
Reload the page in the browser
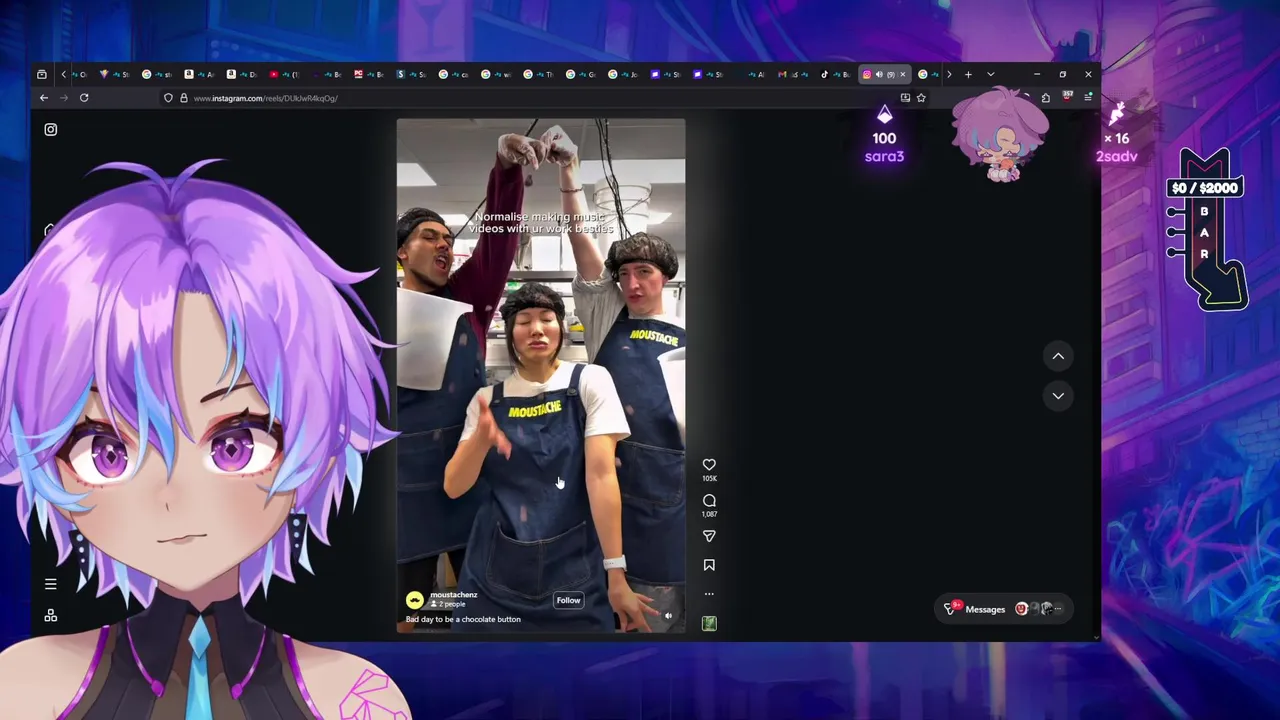pyautogui.click(x=84, y=98)
